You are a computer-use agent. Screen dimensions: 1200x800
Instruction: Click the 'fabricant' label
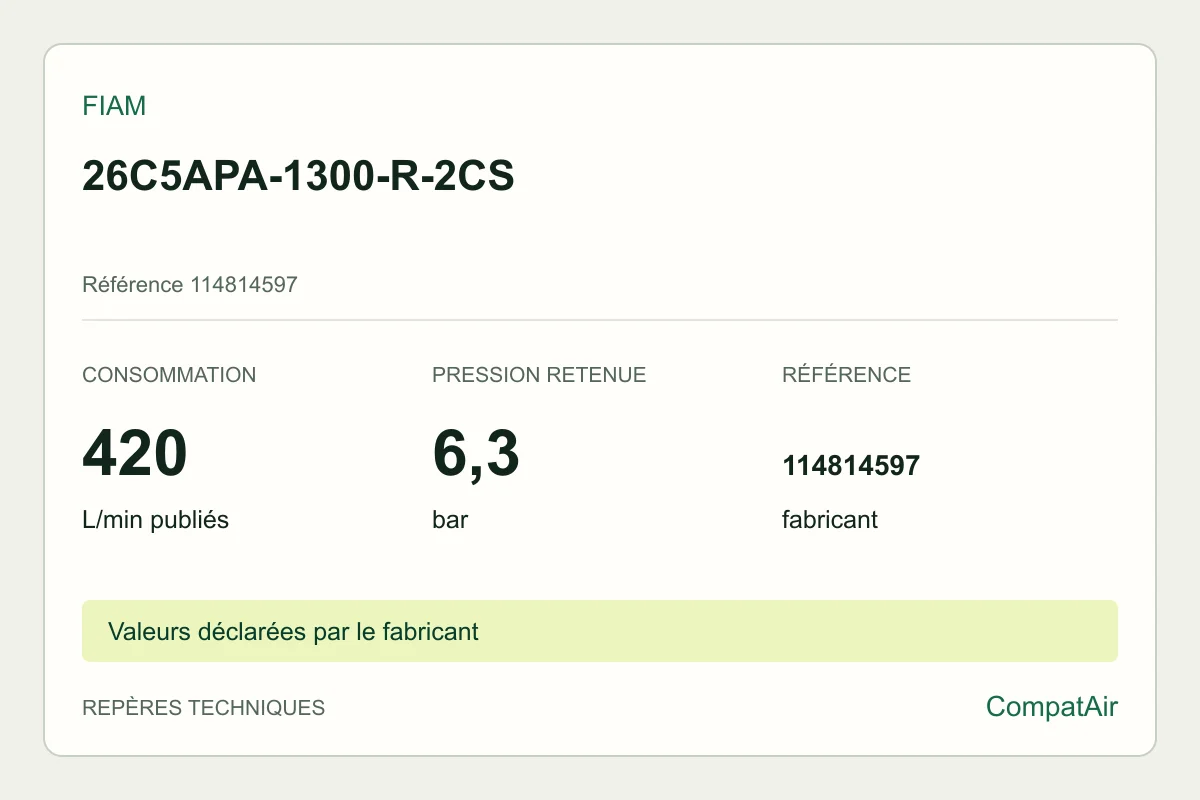click(830, 520)
